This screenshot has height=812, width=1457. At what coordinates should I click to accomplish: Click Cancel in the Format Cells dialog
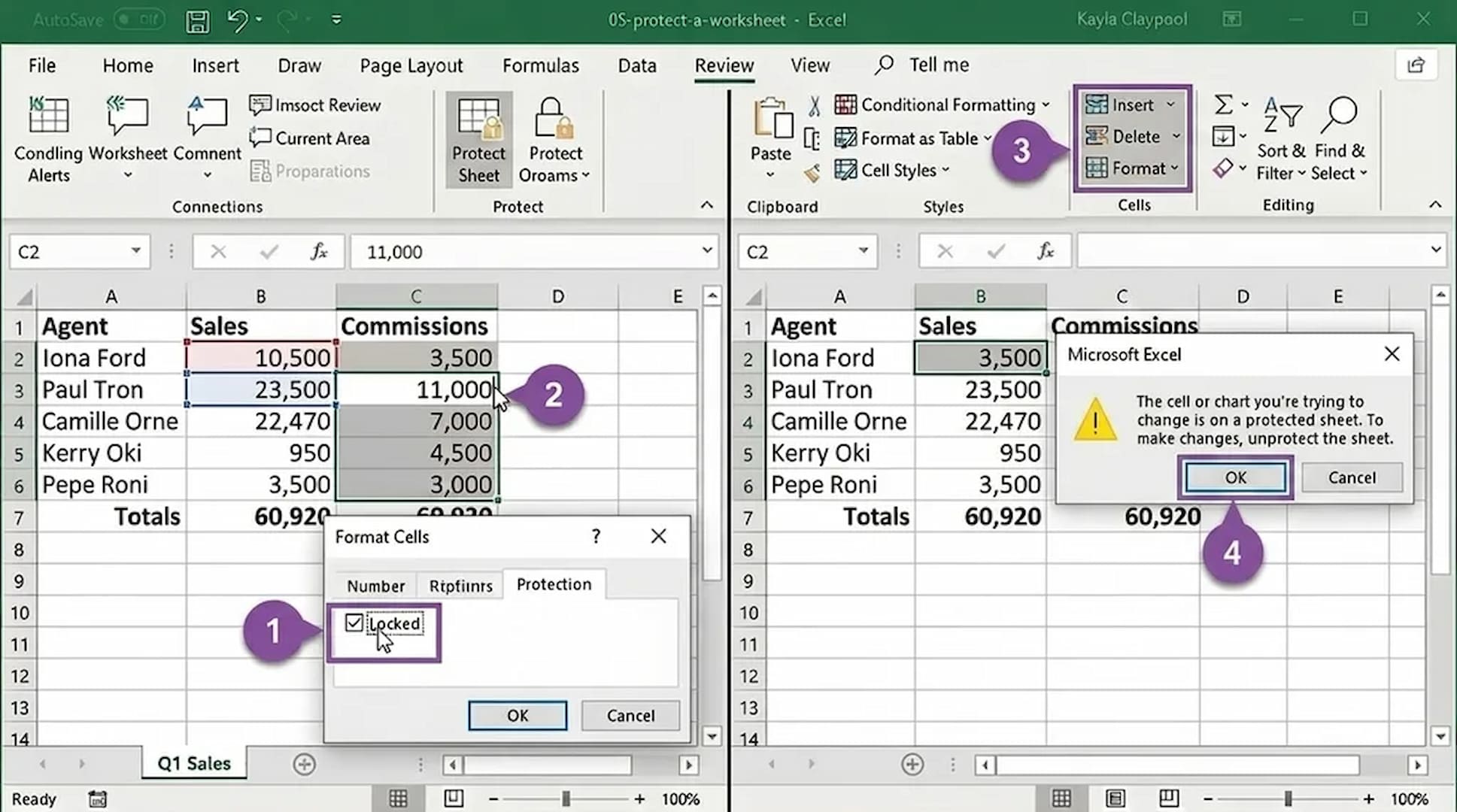[x=630, y=716]
